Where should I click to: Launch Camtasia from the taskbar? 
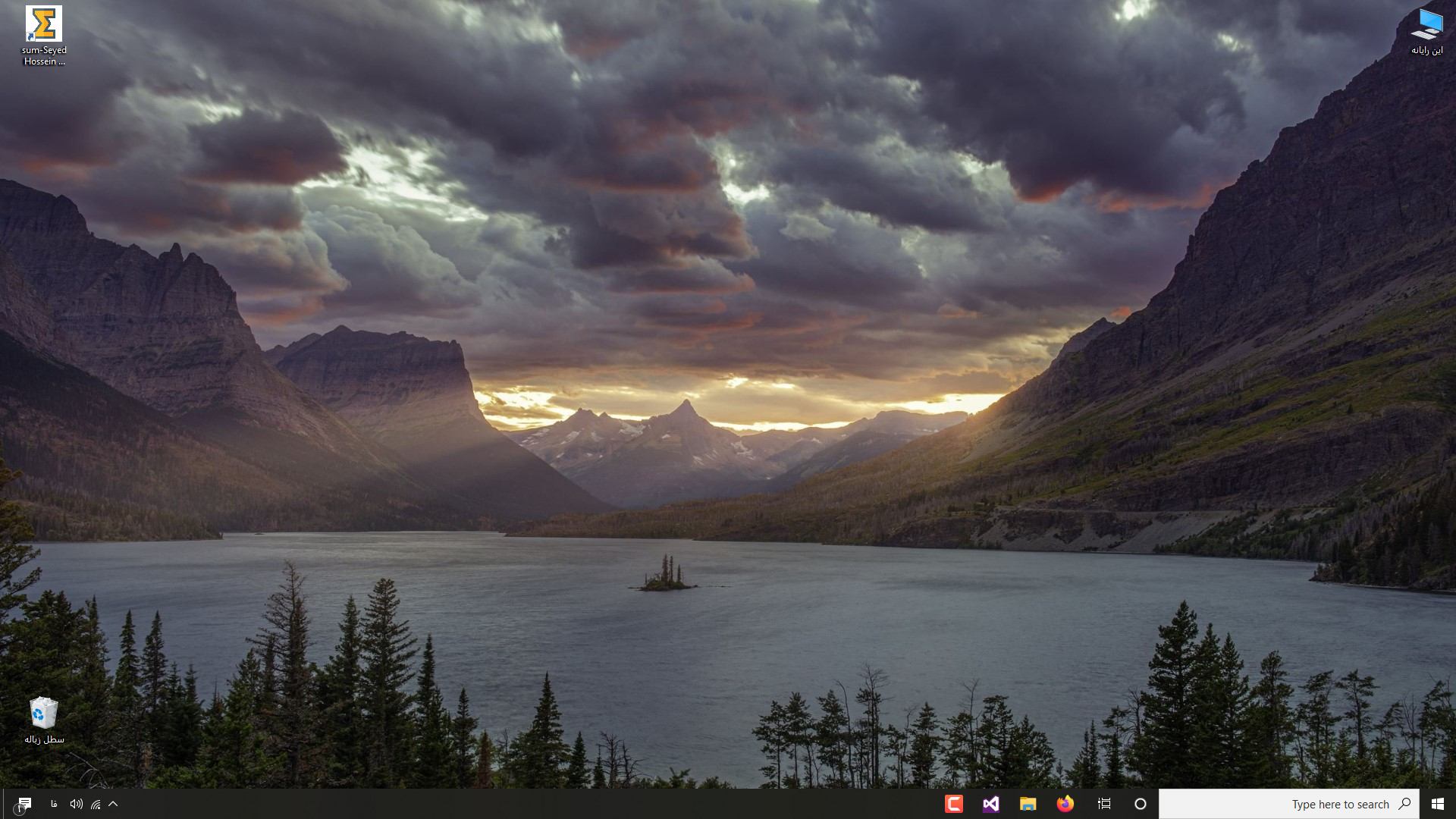point(953,804)
